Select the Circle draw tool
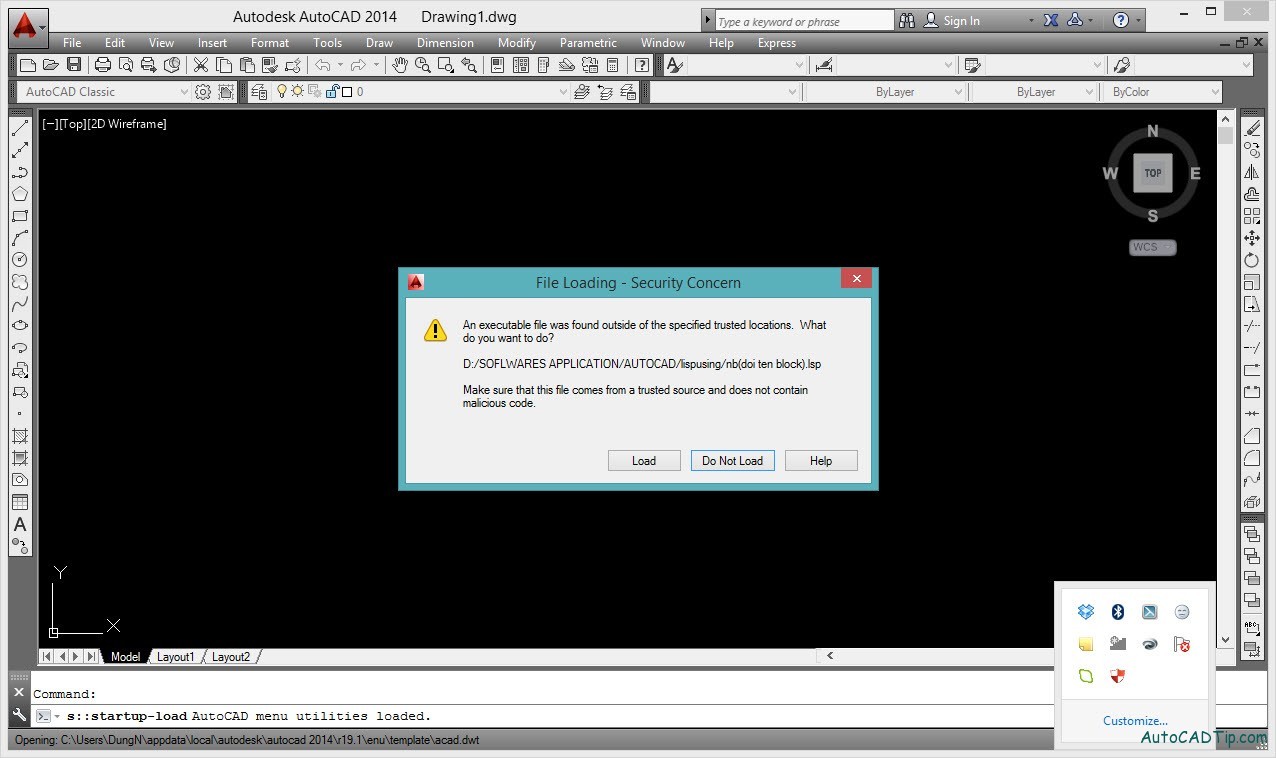 pos(20,260)
